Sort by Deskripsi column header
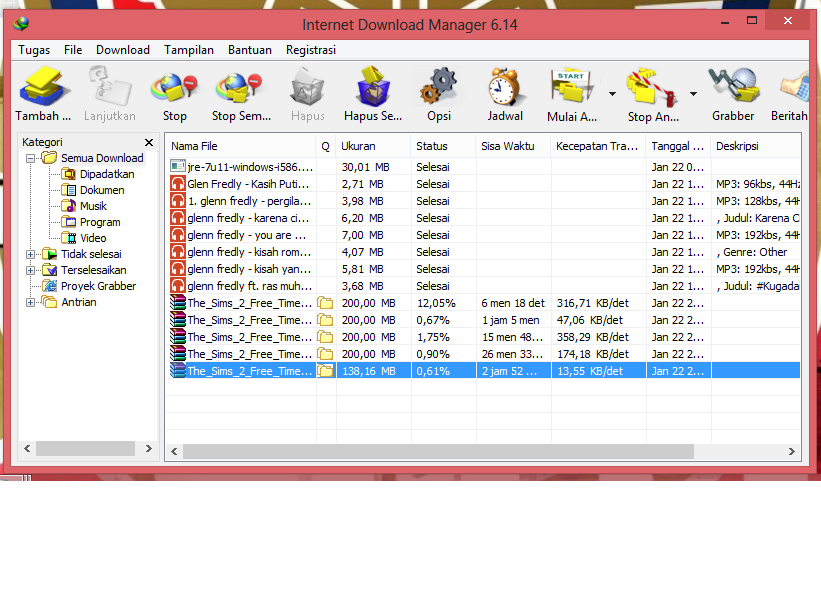821x614 pixels. point(756,146)
